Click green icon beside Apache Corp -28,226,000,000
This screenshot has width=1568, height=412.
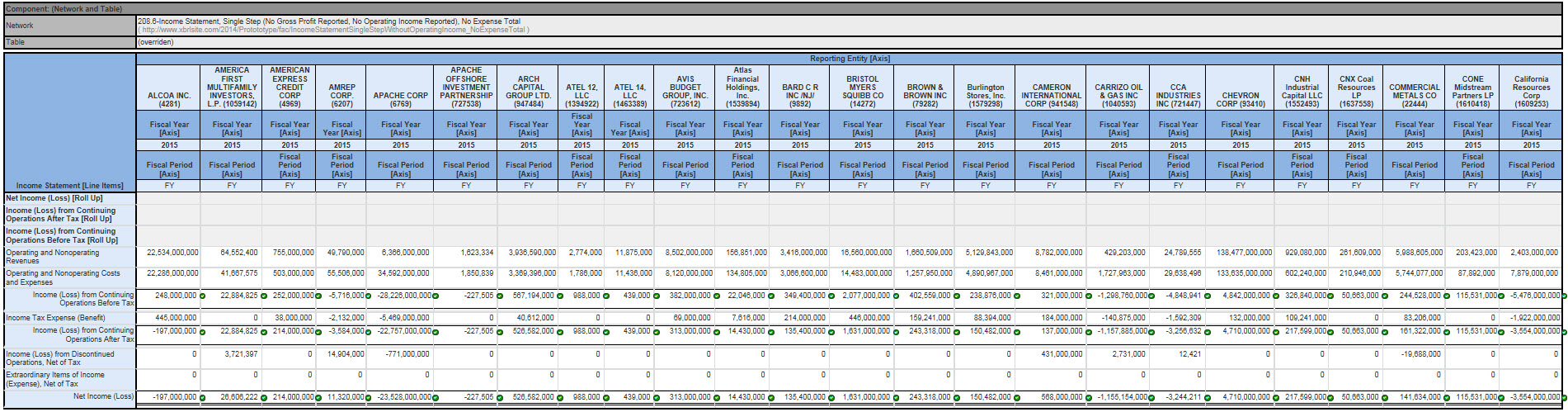[436, 296]
